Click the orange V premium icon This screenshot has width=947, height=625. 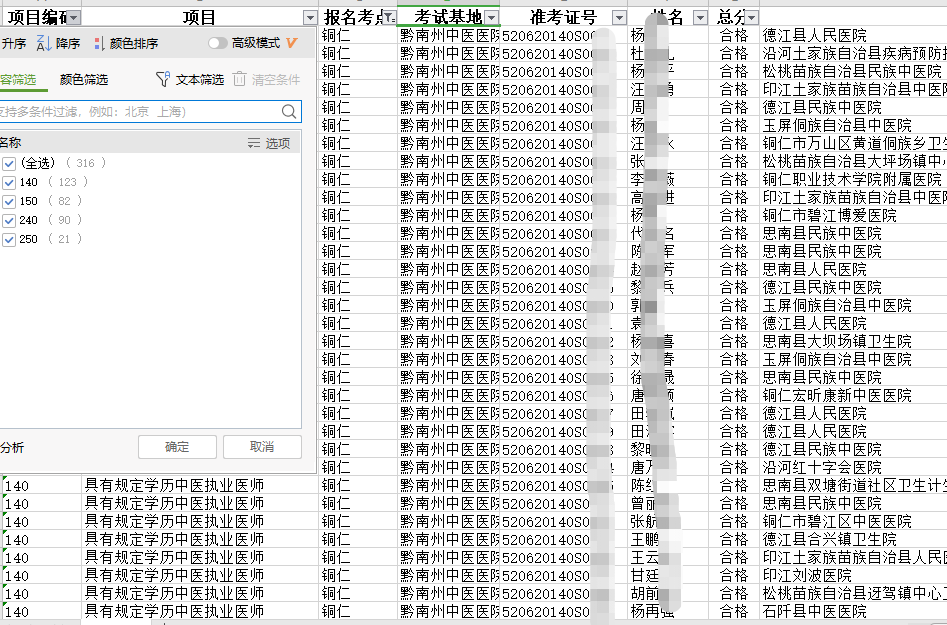(x=292, y=43)
